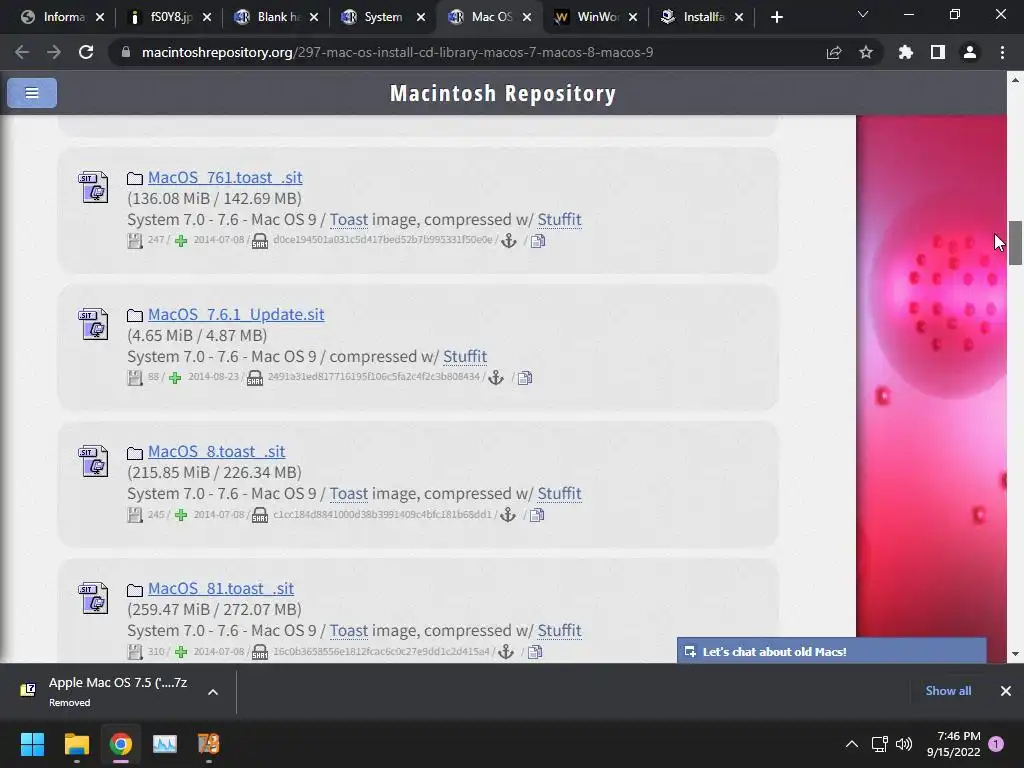Click anchor icon in MacOS_761.toast_.sit row
The width and height of the screenshot is (1024, 768).
[x=509, y=241]
